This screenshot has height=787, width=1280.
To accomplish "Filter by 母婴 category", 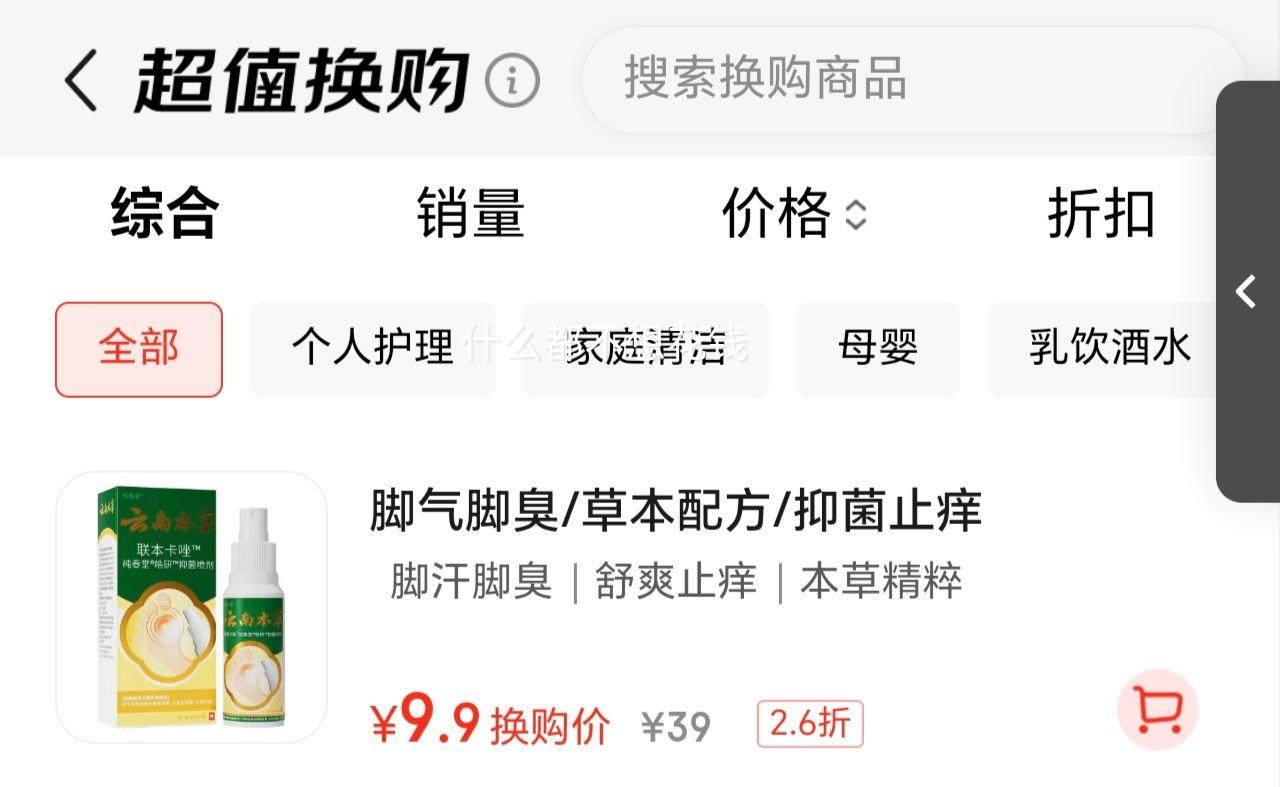I will [x=878, y=349].
